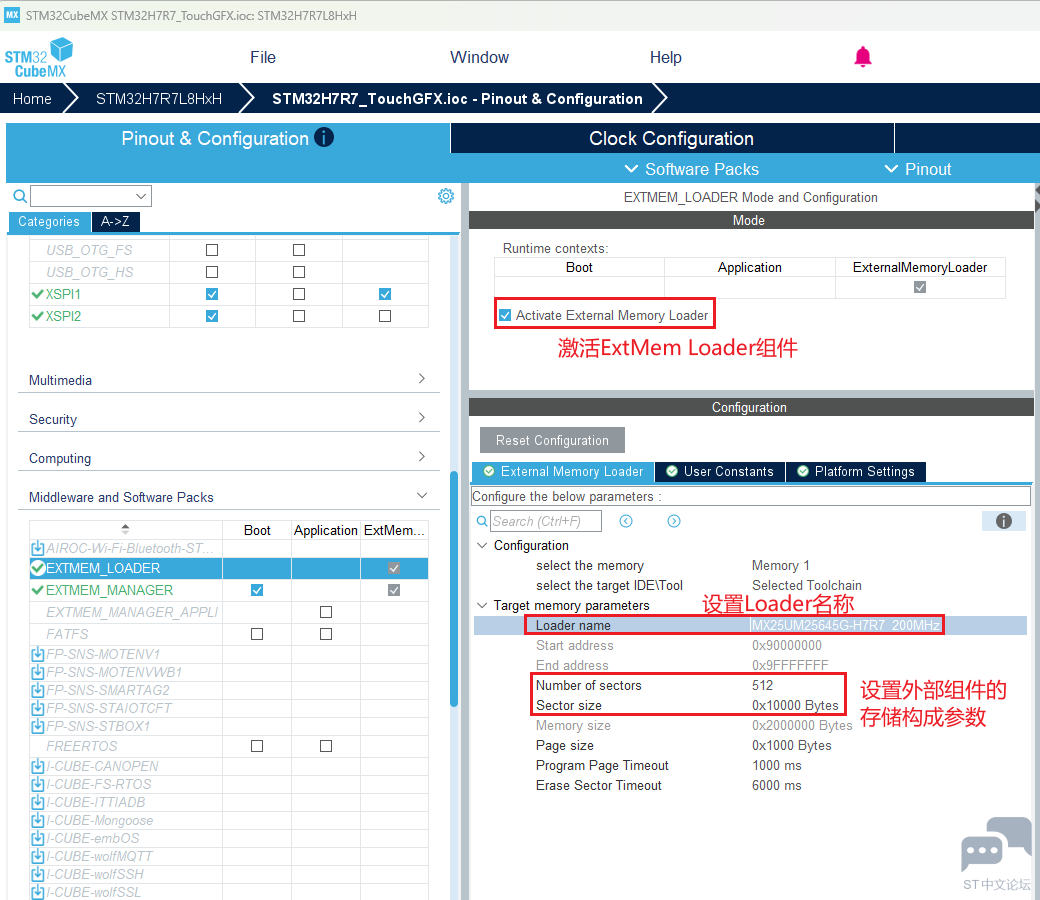Go to next search result arrow
Viewport: 1040px width, 900px height.
(x=674, y=521)
